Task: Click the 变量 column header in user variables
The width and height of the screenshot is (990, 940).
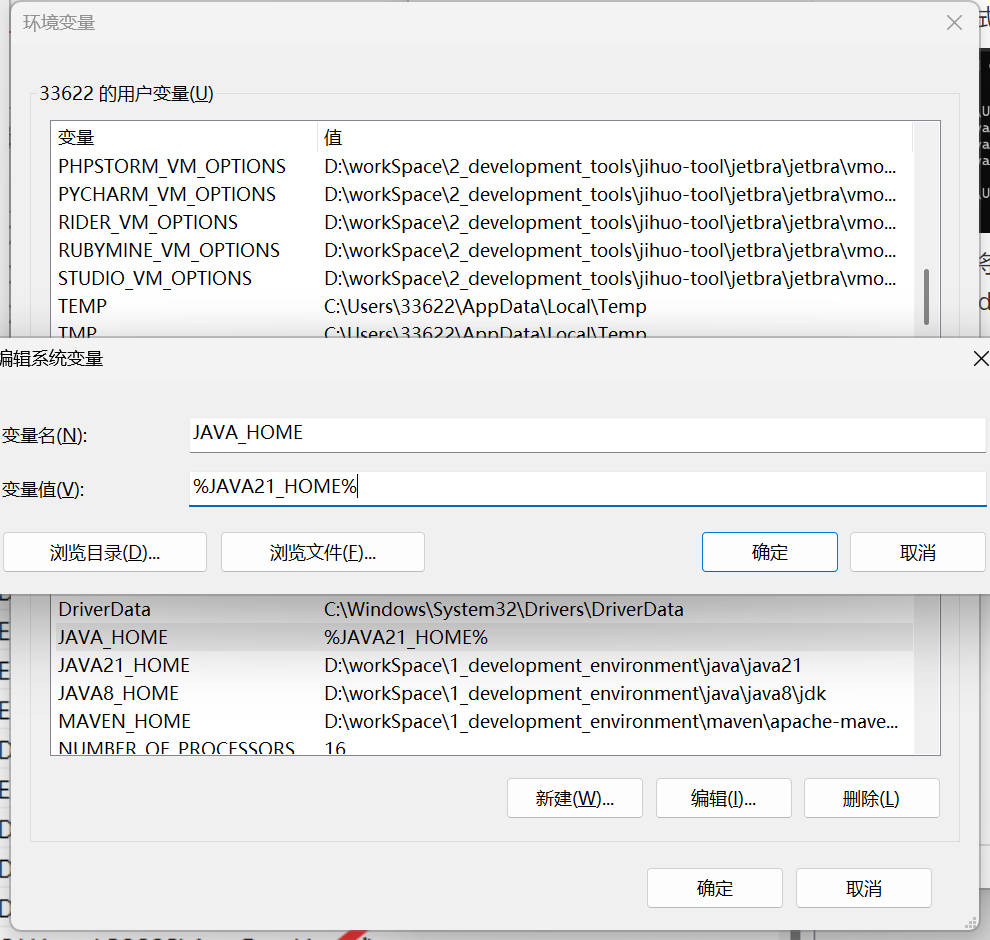Action: point(180,137)
